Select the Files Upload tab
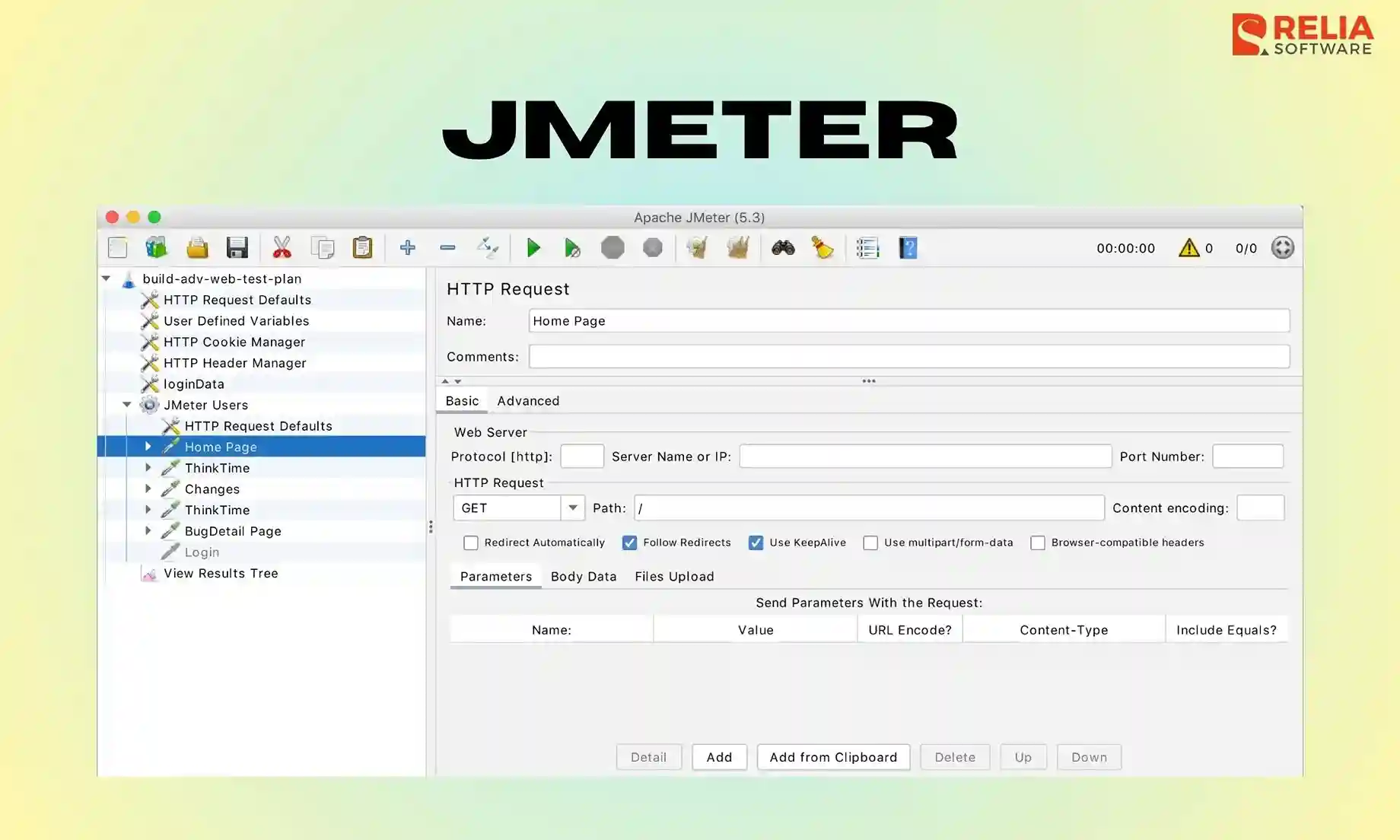The width and height of the screenshot is (1400, 840). 674,576
